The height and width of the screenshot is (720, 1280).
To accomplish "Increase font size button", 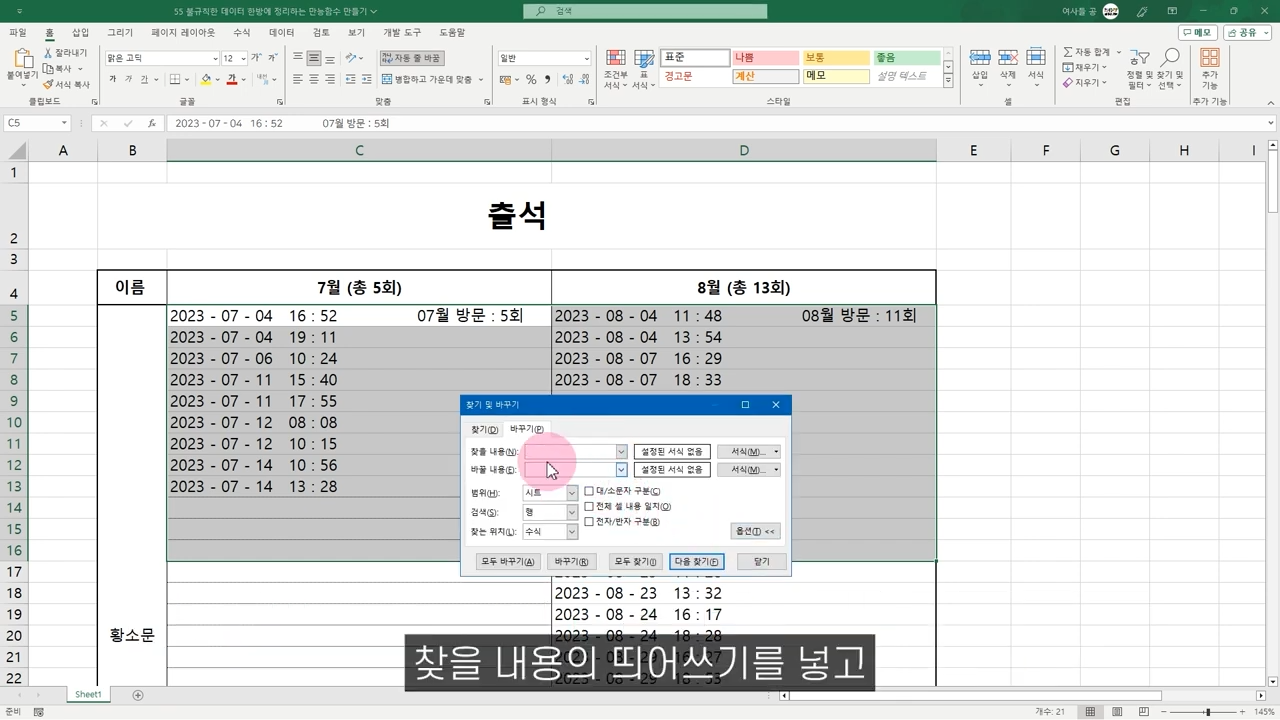I will point(257,58).
